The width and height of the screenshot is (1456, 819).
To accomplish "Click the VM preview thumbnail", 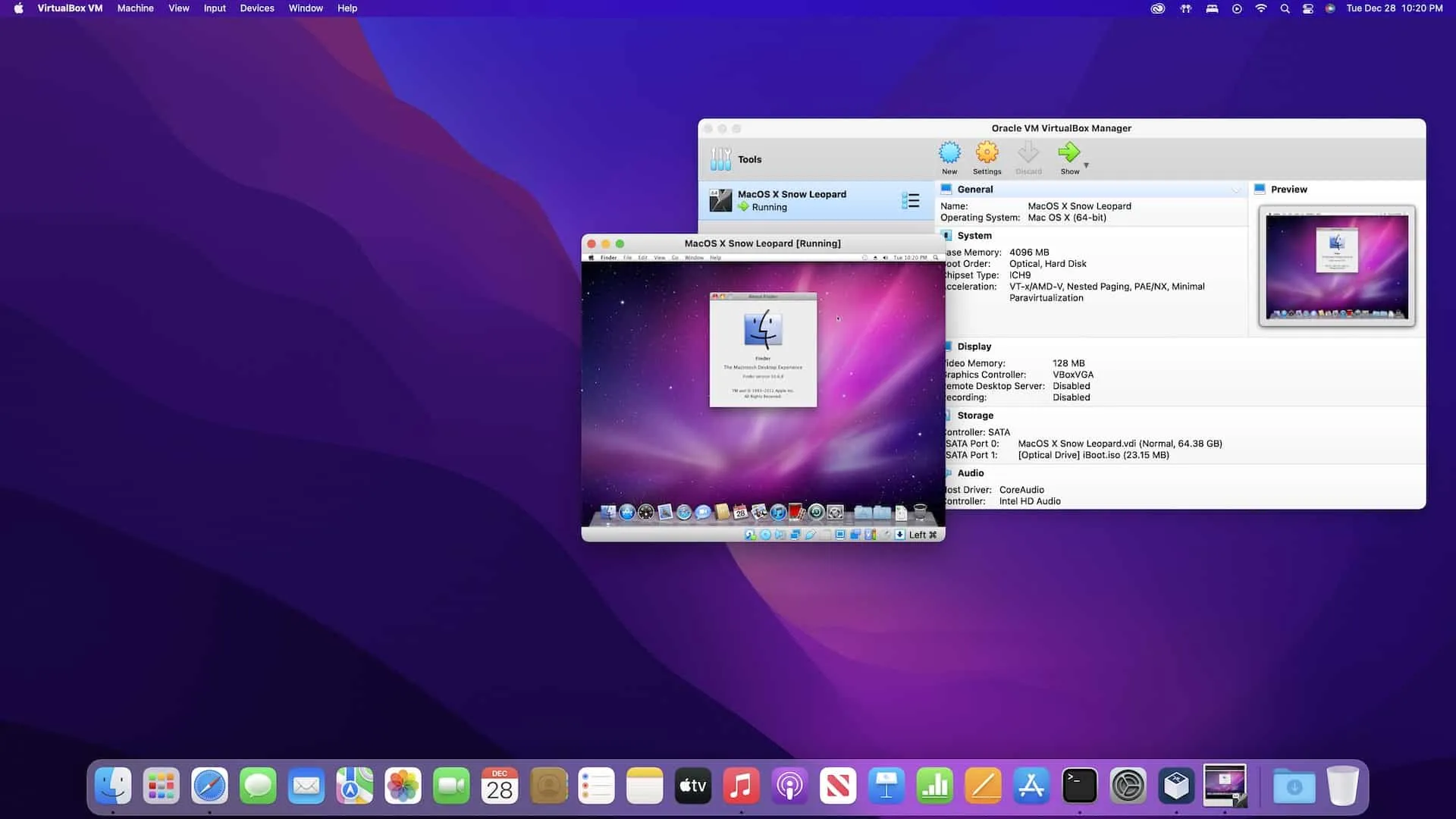I will tap(1336, 265).
